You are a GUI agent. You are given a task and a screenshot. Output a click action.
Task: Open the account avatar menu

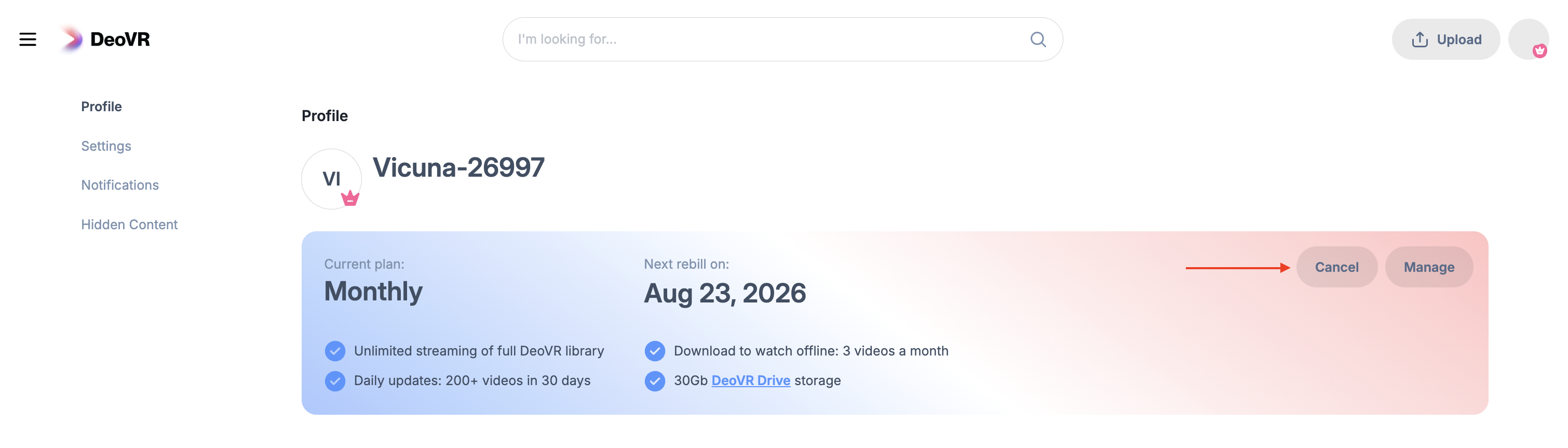[1529, 39]
